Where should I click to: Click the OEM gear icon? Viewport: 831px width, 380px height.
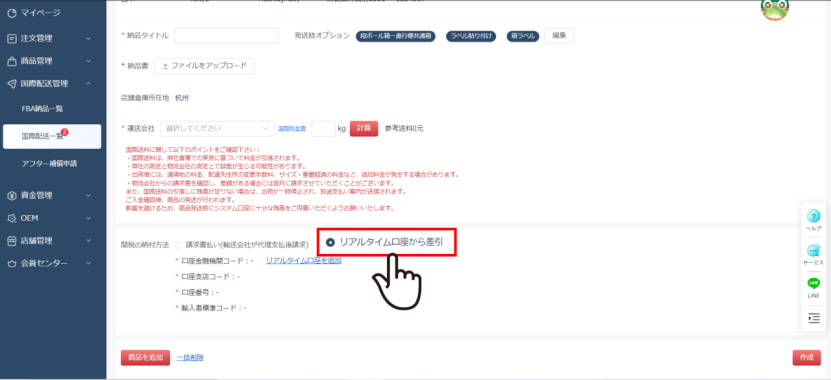[x=12, y=218]
